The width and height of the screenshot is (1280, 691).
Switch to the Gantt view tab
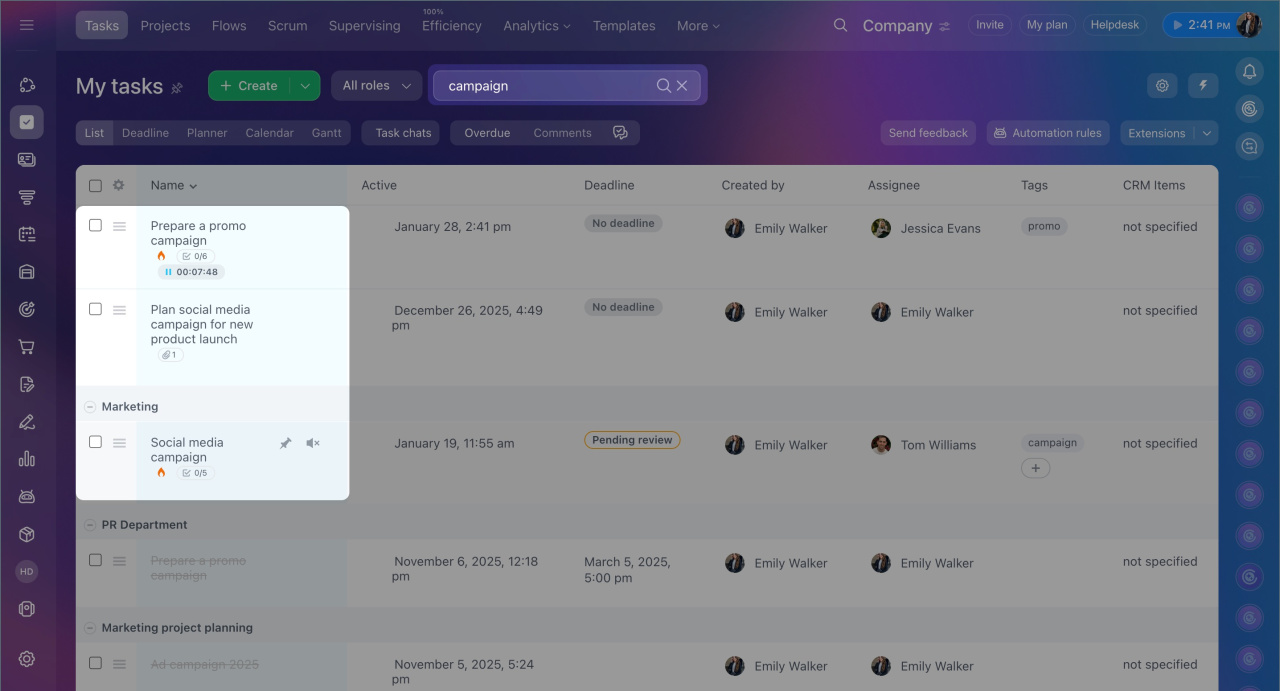326,133
